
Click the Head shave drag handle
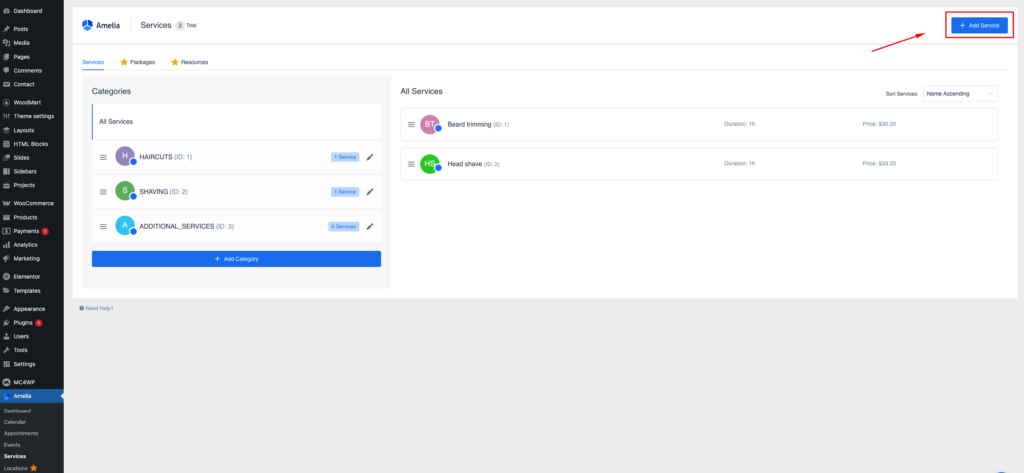click(x=411, y=164)
